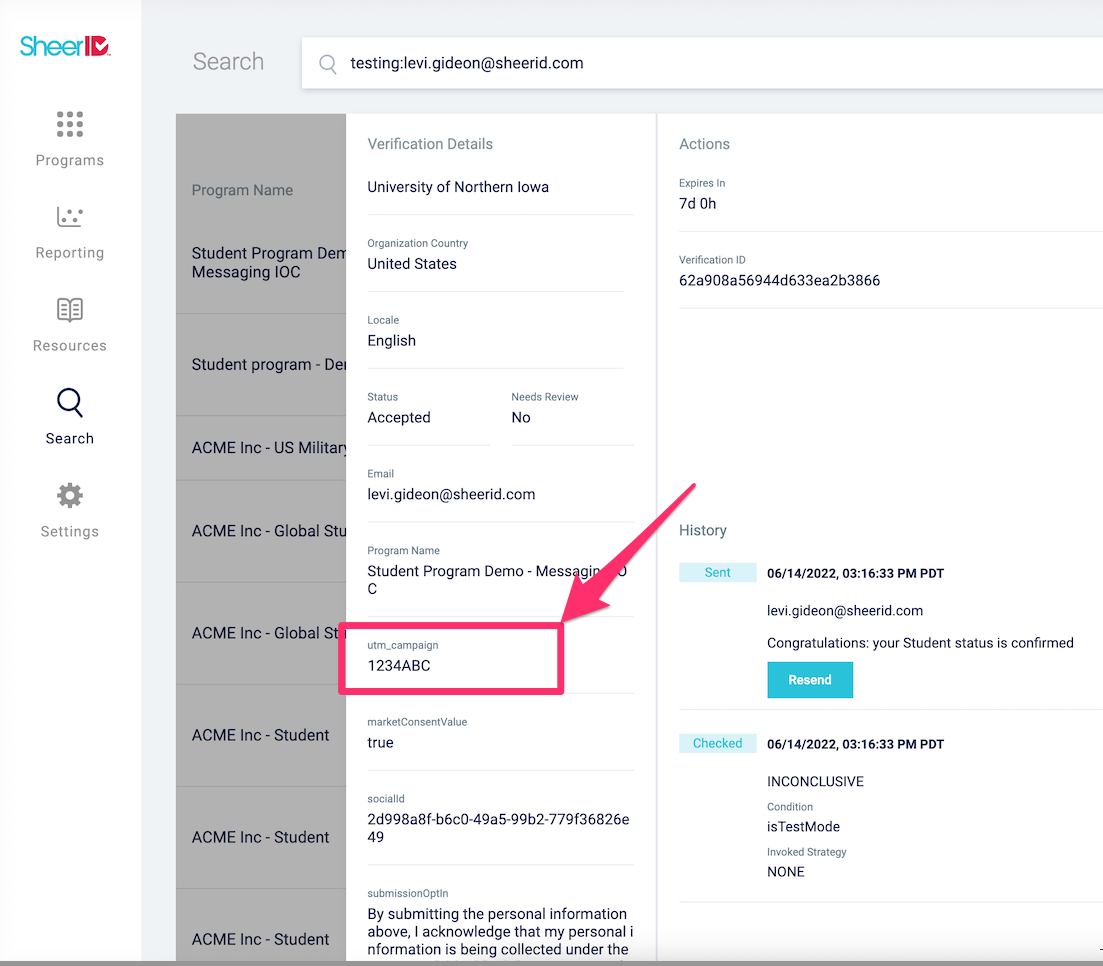The height and width of the screenshot is (966, 1103).
Task: Click the SheerID logo
Action: 65,46
